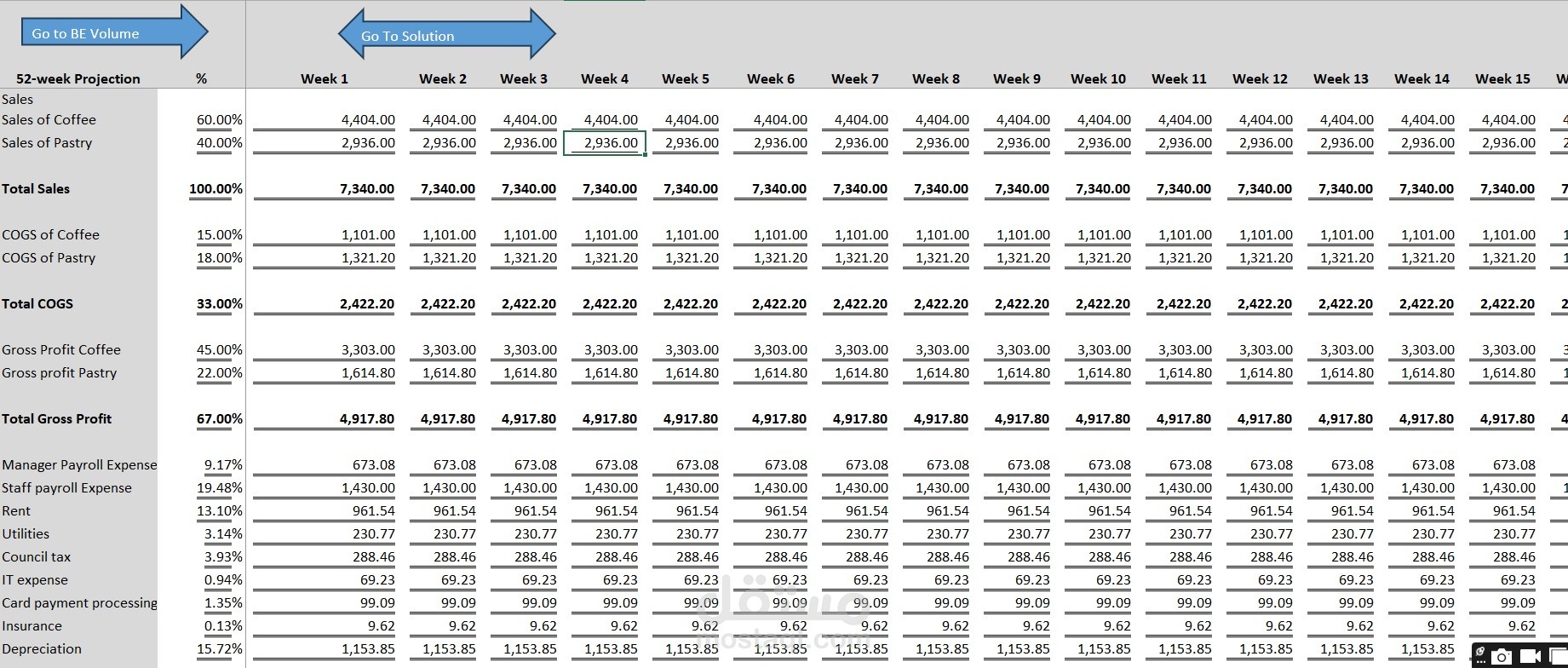Select Week 3 Total Sales 7,340.00
Screen dimensions: 1568x668
(529, 188)
